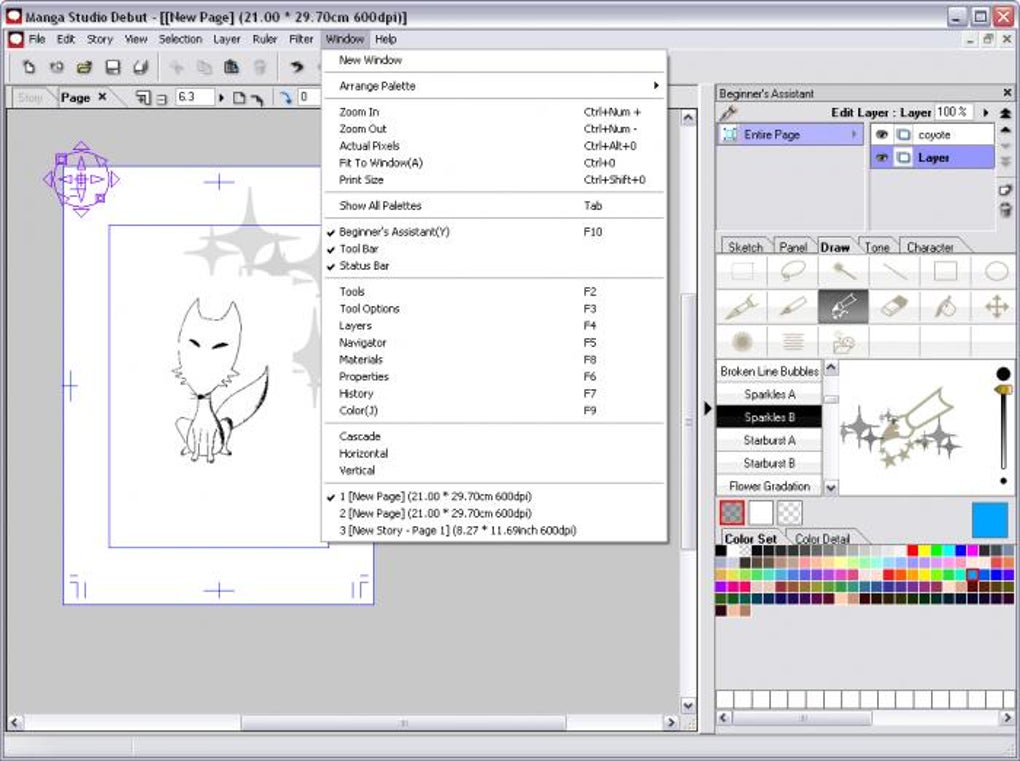
Task: Click the canvas horizontal scroll right arrow
Action: pos(671,722)
